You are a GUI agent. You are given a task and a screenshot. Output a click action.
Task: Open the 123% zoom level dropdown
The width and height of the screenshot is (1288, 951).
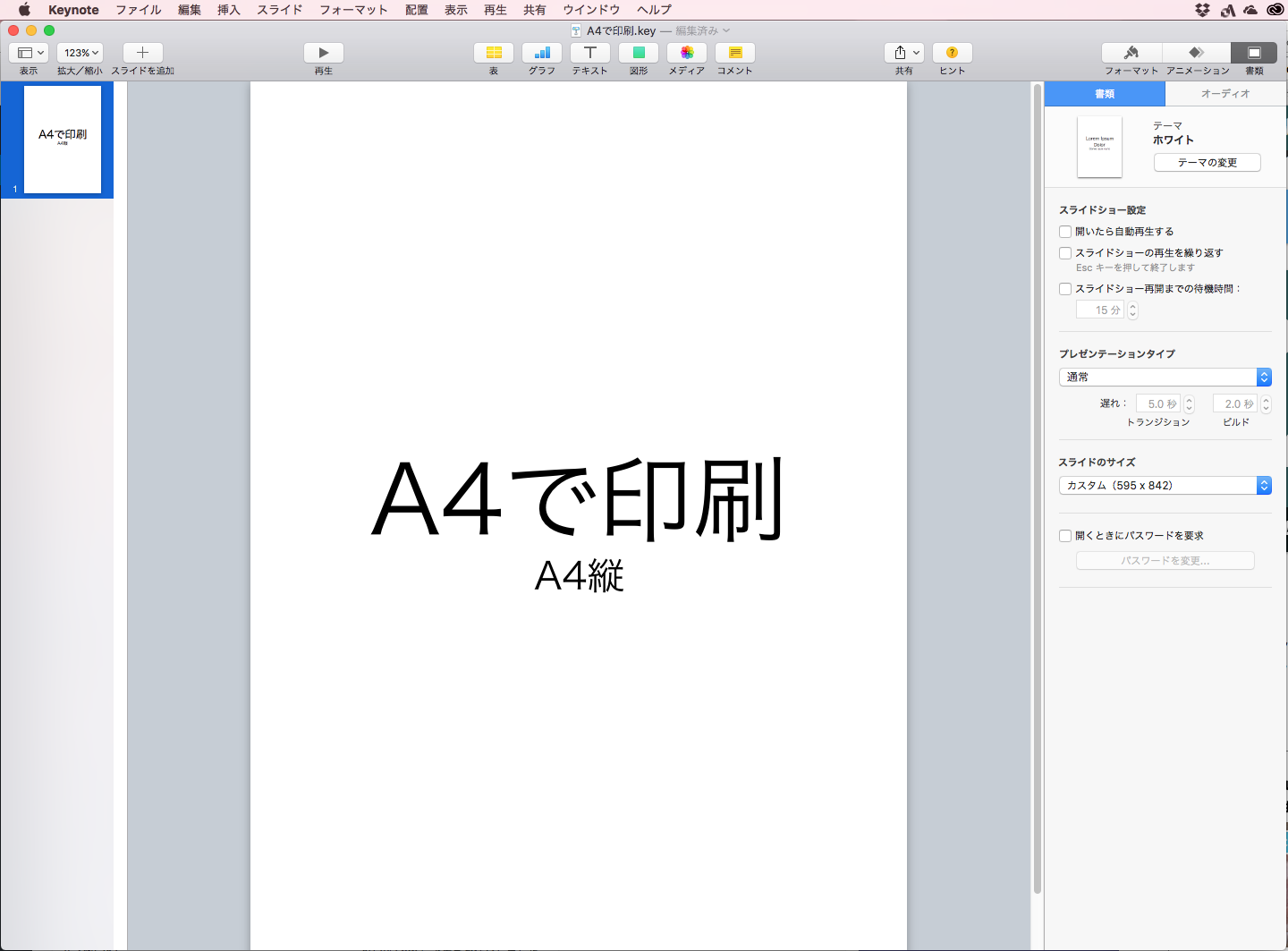pos(80,53)
